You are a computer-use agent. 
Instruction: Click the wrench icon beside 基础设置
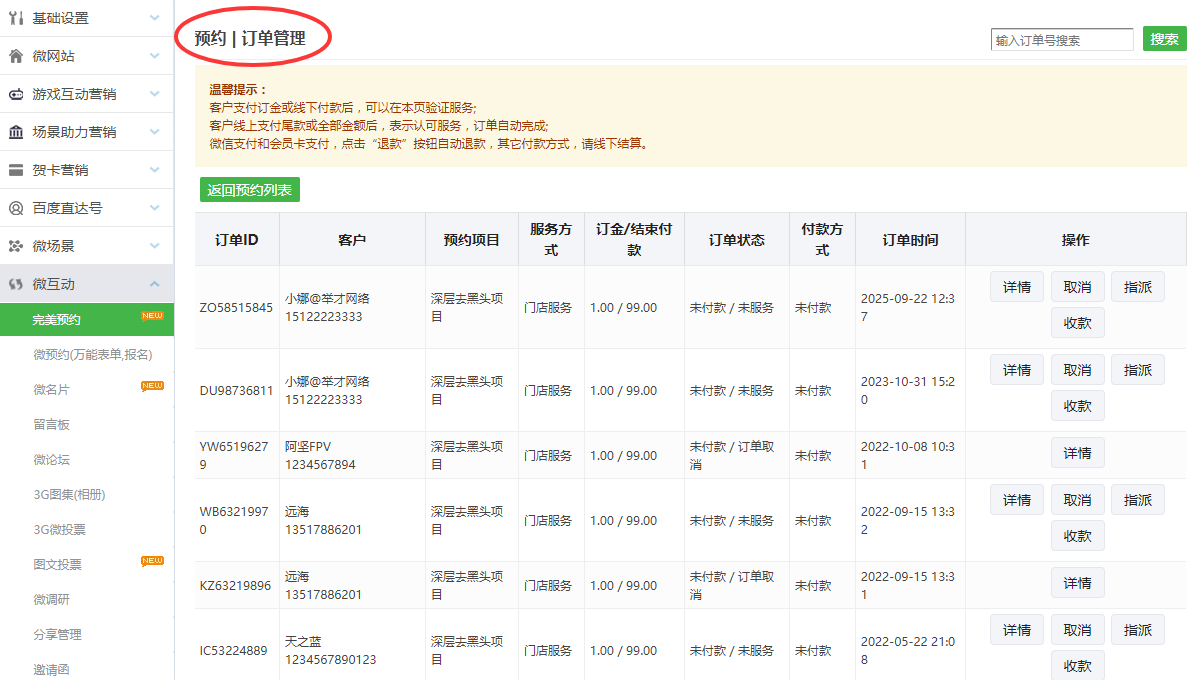pyautogui.click(x=16, y=18)
